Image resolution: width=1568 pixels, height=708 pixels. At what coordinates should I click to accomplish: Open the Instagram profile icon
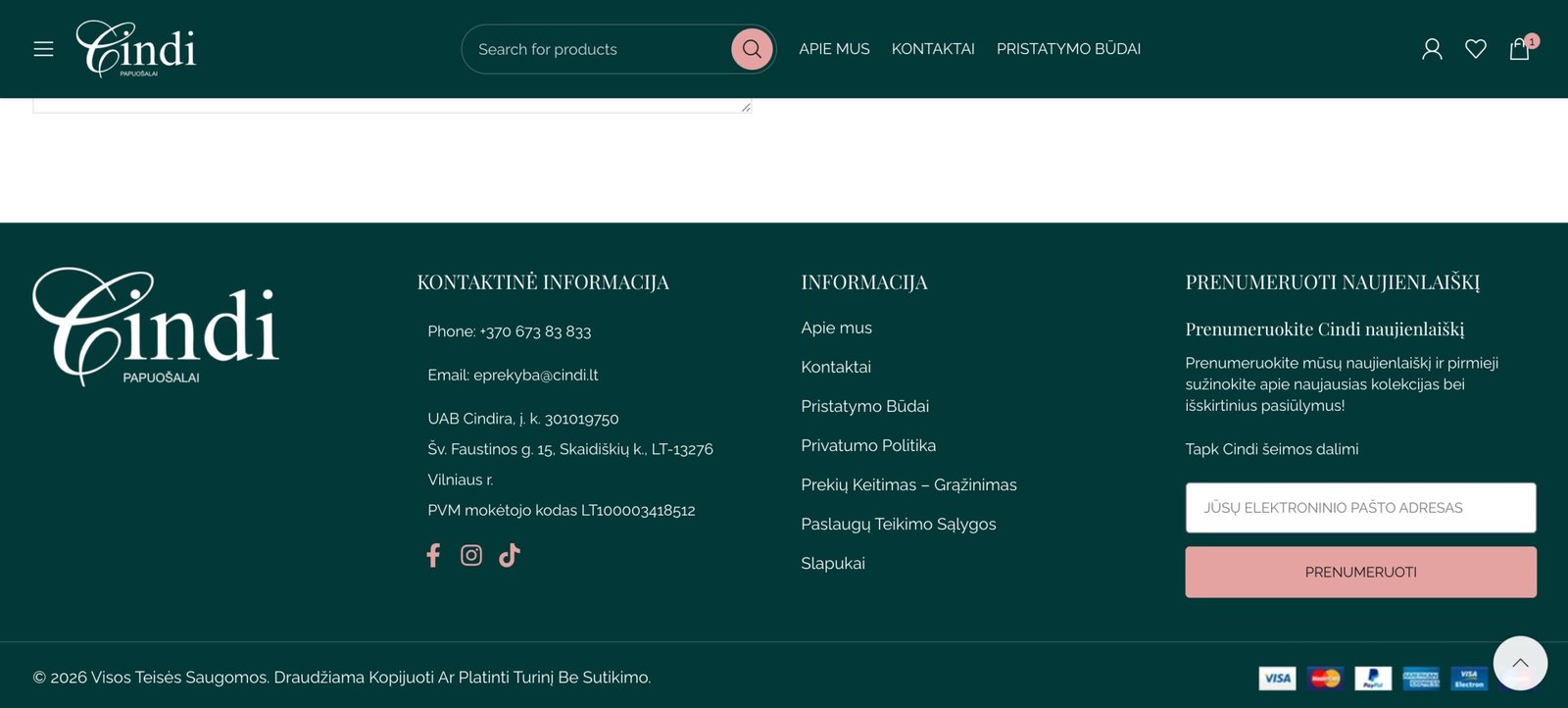click(x=471, y=556)
